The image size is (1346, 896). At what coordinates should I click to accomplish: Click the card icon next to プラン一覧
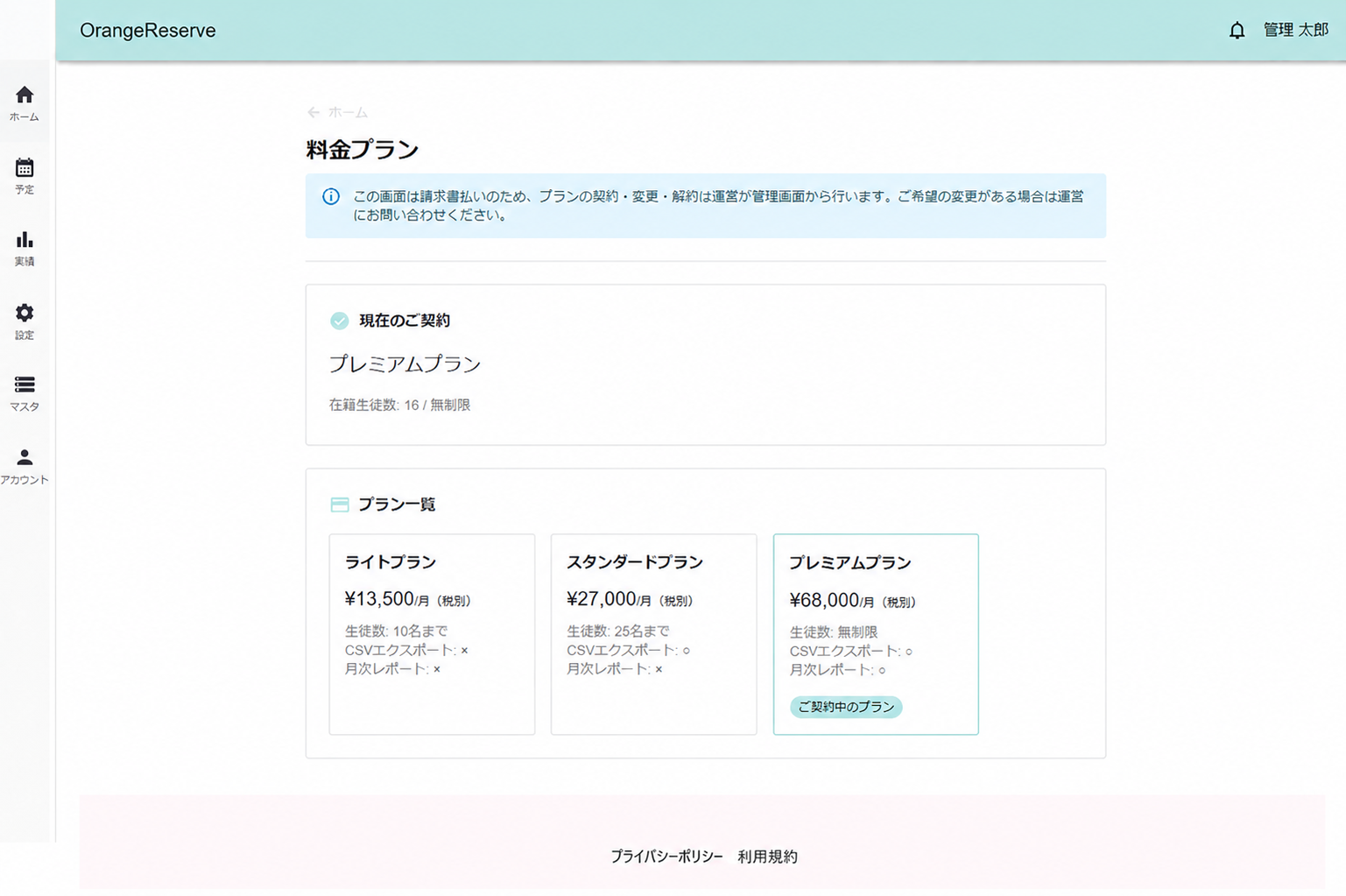339,504
